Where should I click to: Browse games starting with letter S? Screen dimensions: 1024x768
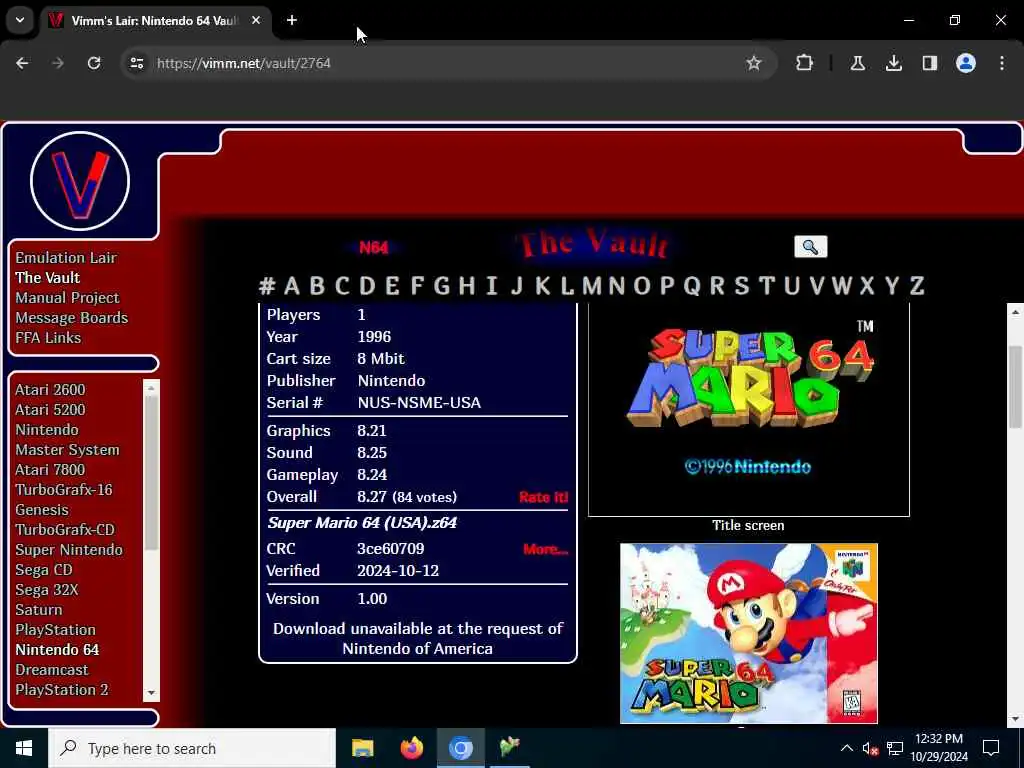741,286
